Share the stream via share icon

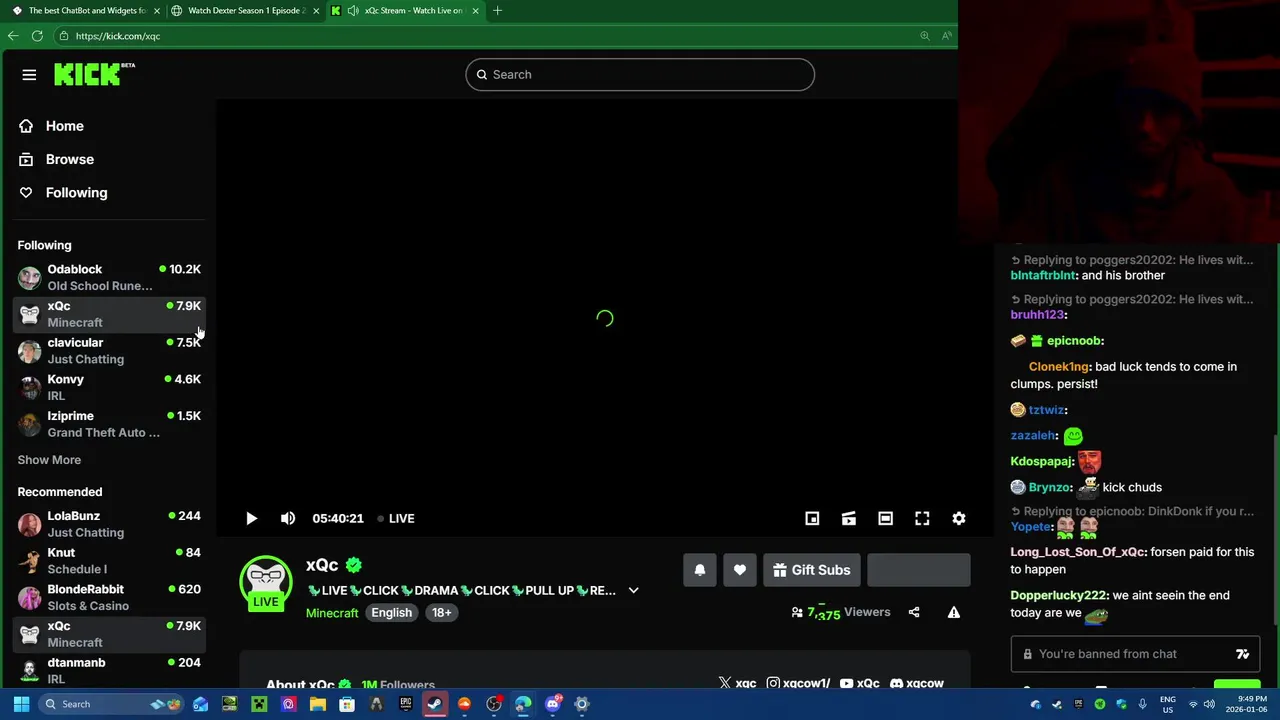(x=914, y=612)
